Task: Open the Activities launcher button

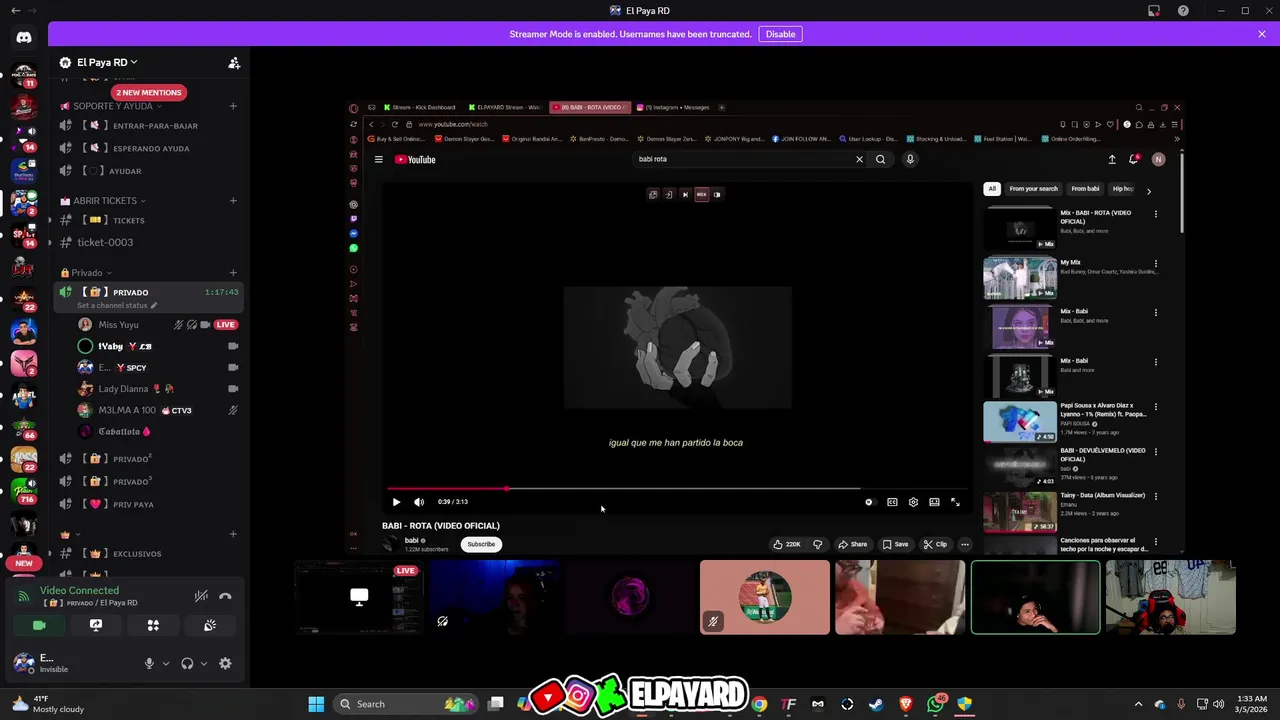Action: 153,625
